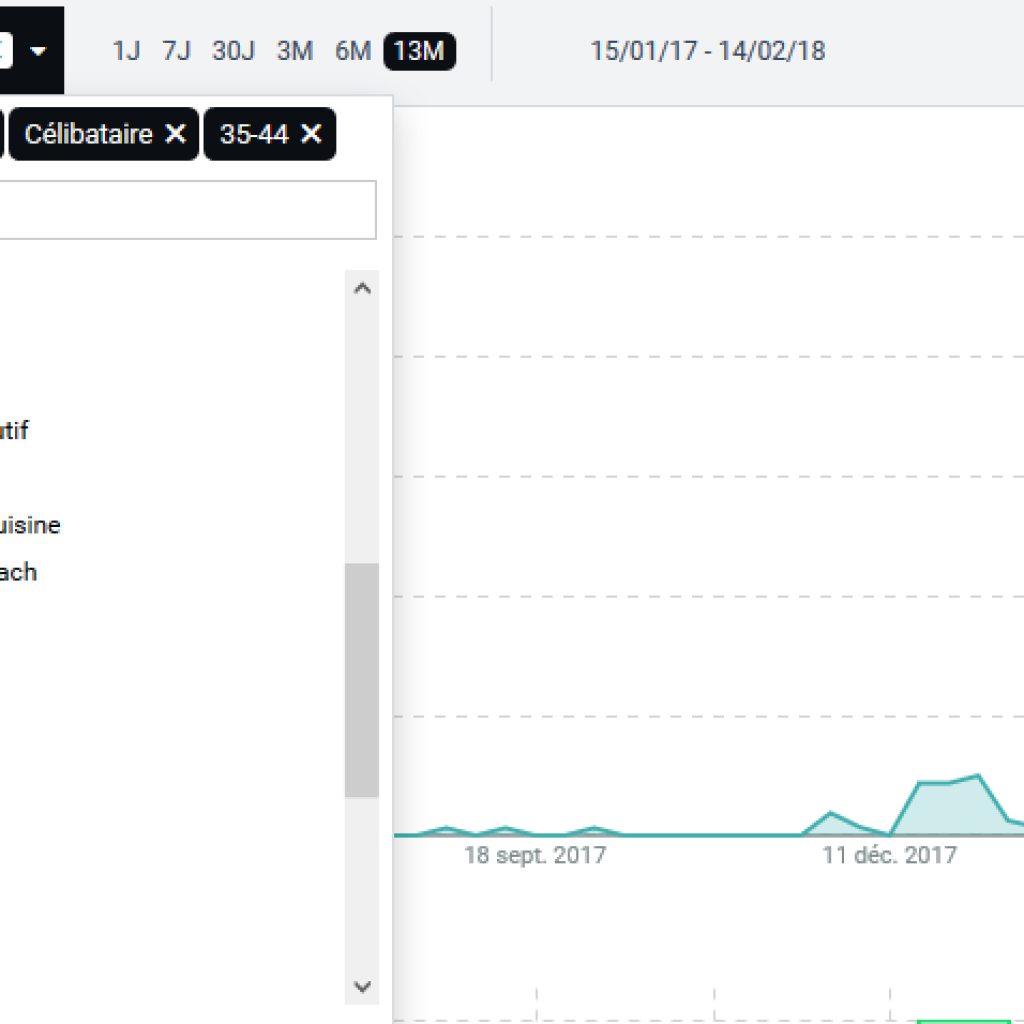This screenshot has width=1024, height=1024.
Task: Select the 7J time range
Action: pos(176,51)
